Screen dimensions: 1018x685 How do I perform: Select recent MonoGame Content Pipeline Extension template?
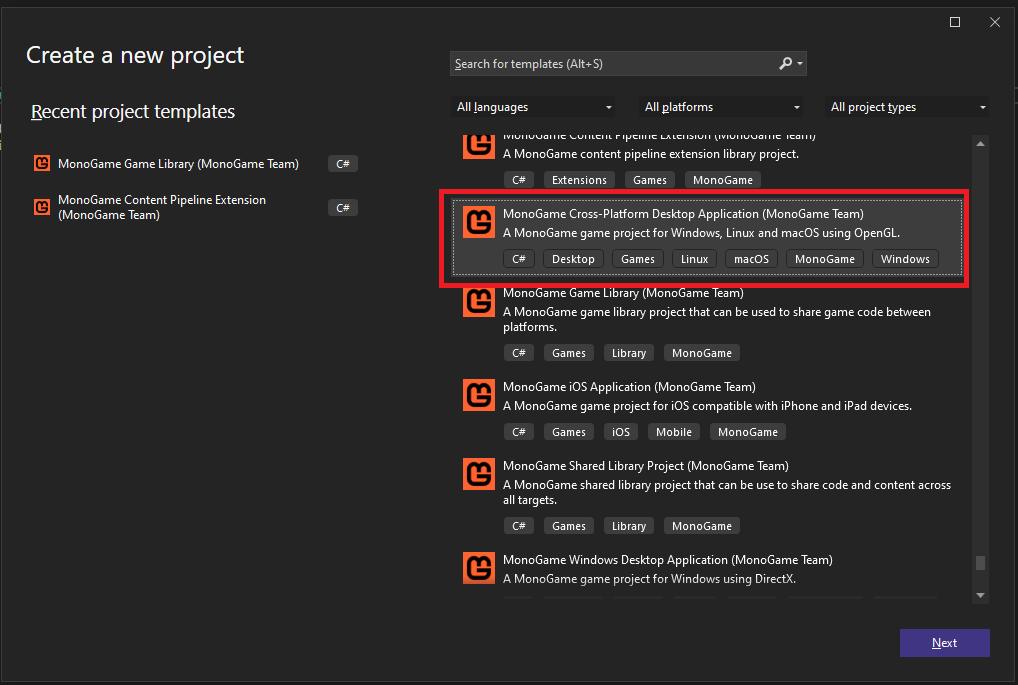click(x=195, y=207)
